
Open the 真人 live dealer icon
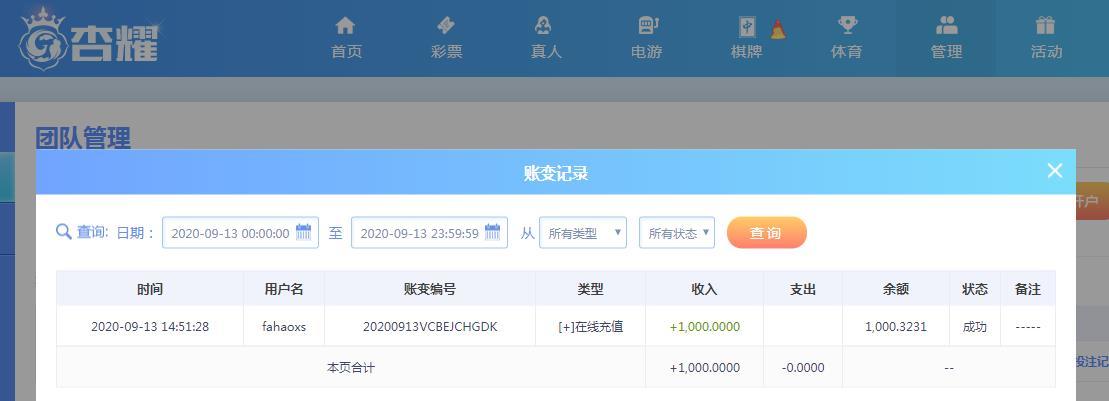coord(543,26)
